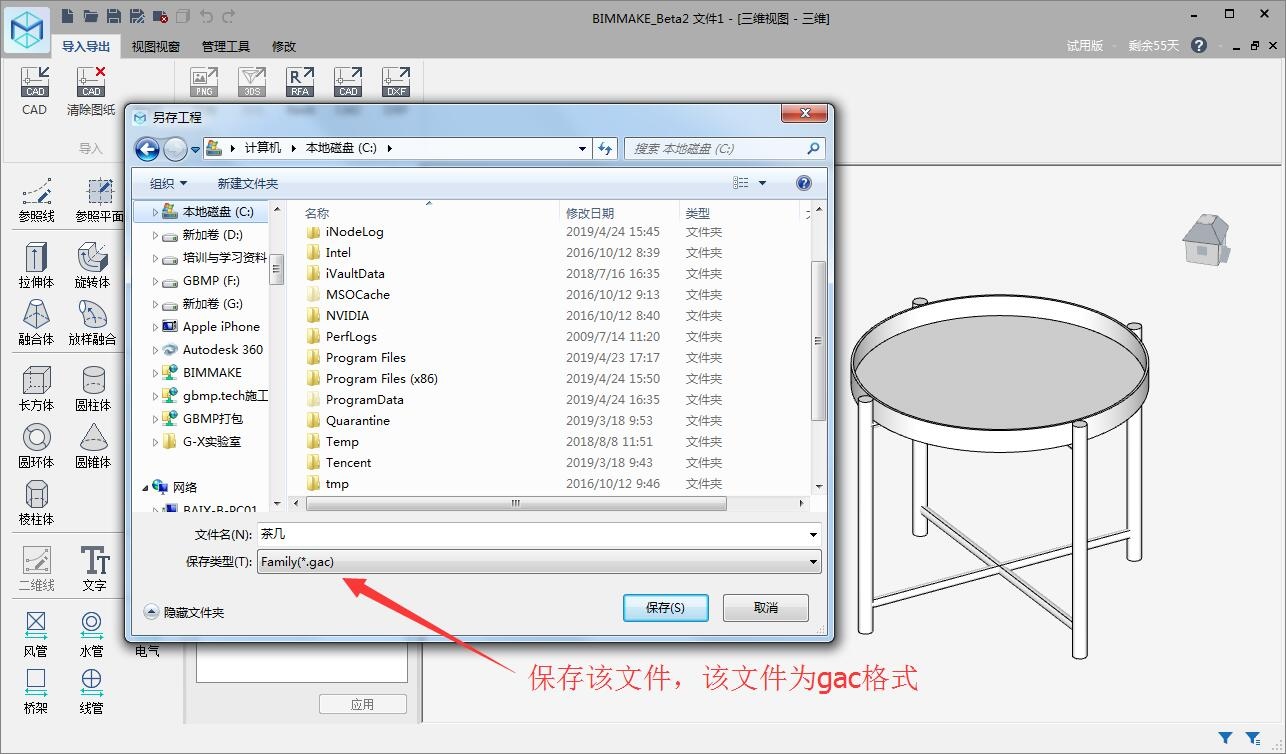Select the 圆环体 torus tool
This screenshot has width=1286, height=754.
tap(36, 445)
